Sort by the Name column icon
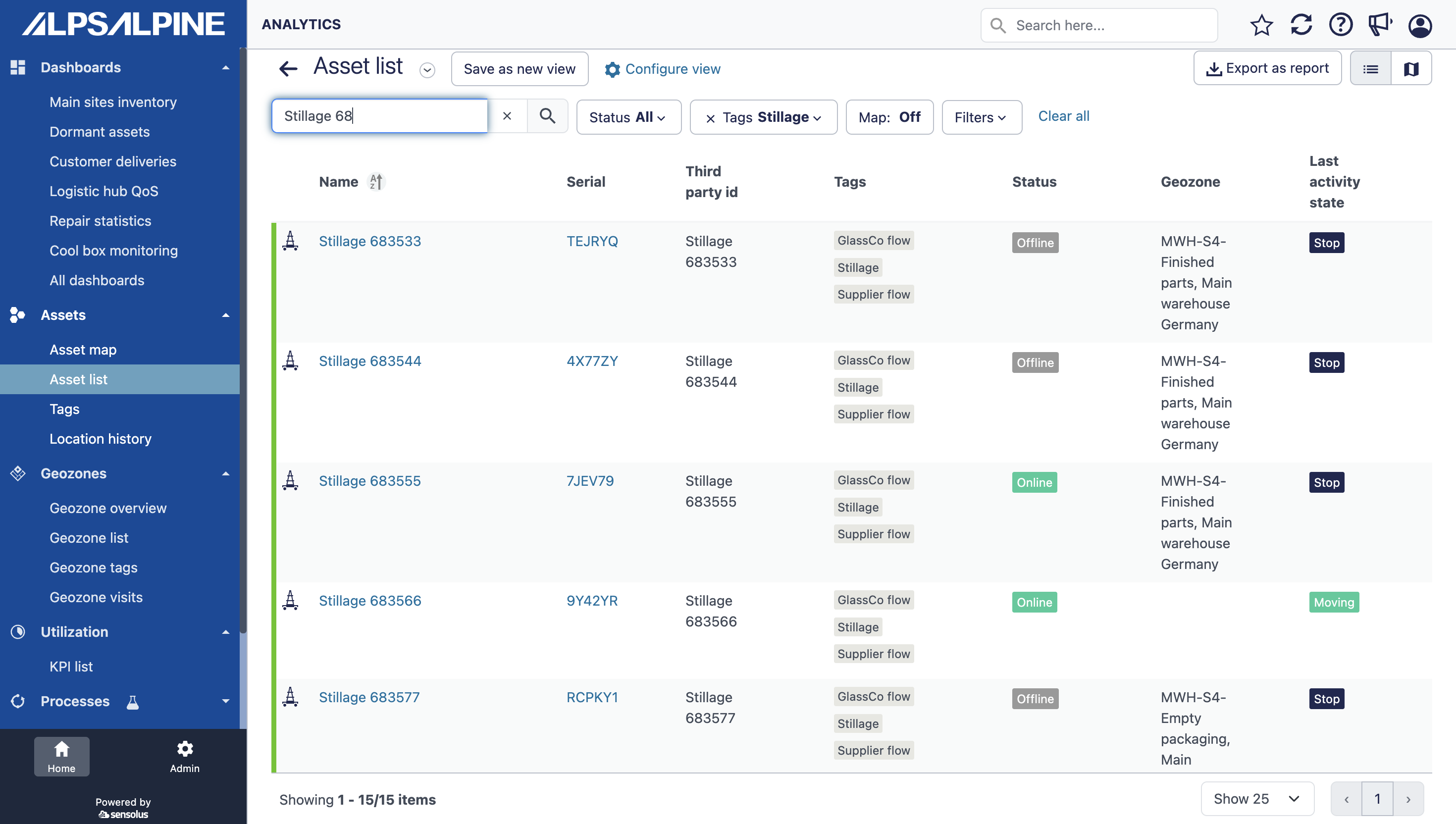1456x824 pixels. (376, 182)
